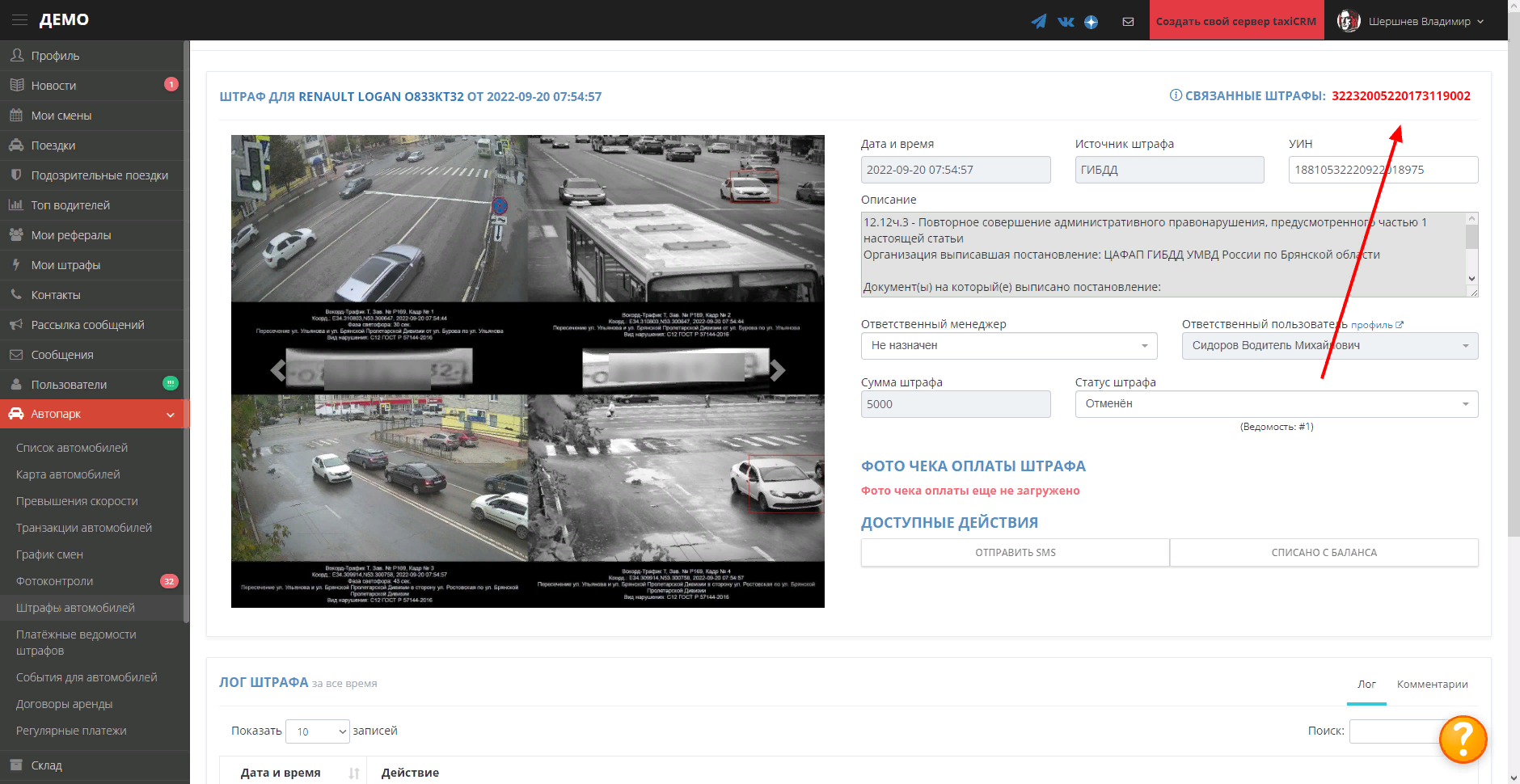Open the Telegram channel icon
1520x784 pixels.
tap(1039, 22)
